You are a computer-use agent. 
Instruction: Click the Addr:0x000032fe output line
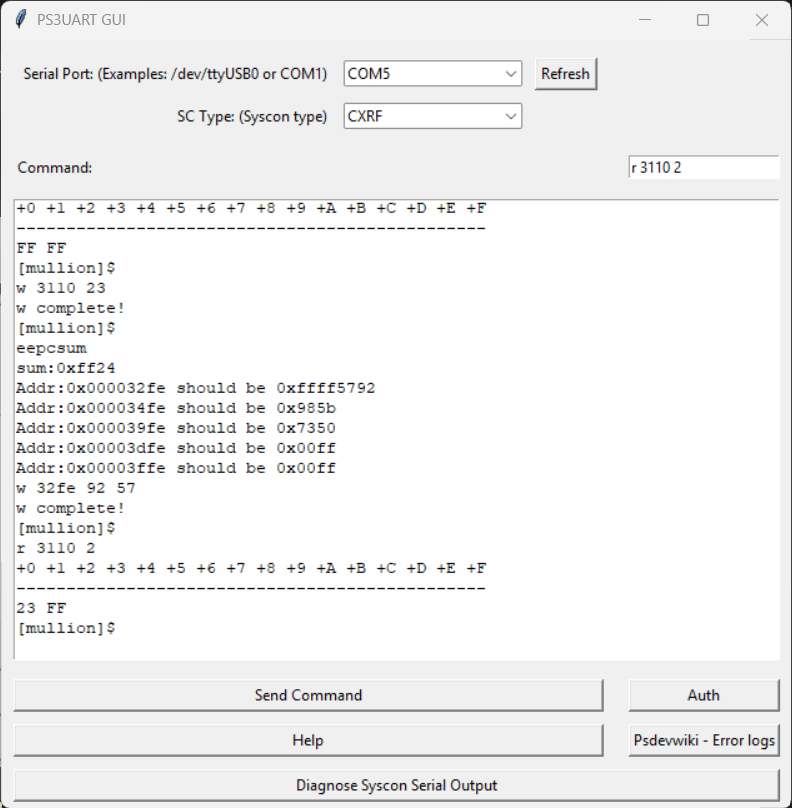[196, 388]
